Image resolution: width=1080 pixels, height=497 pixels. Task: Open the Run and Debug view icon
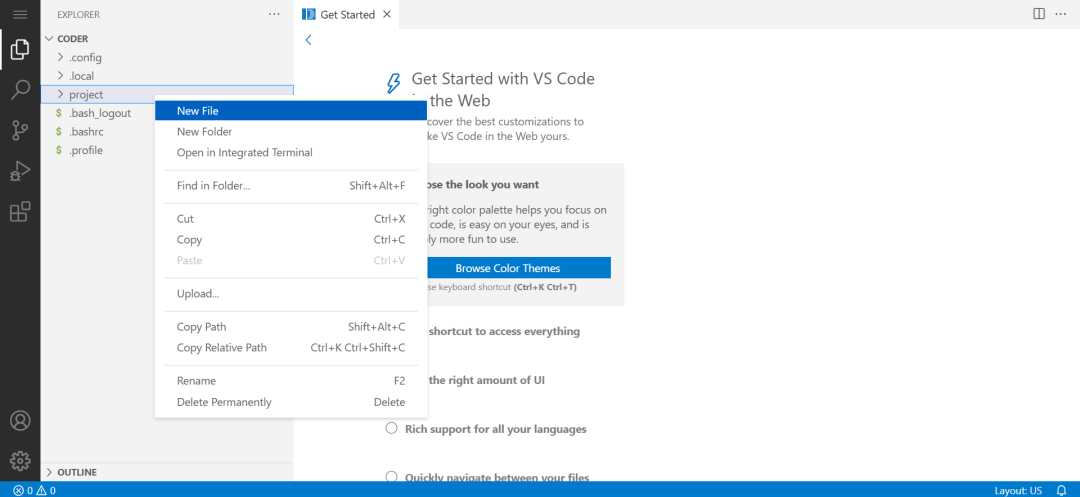coord(20,171)
